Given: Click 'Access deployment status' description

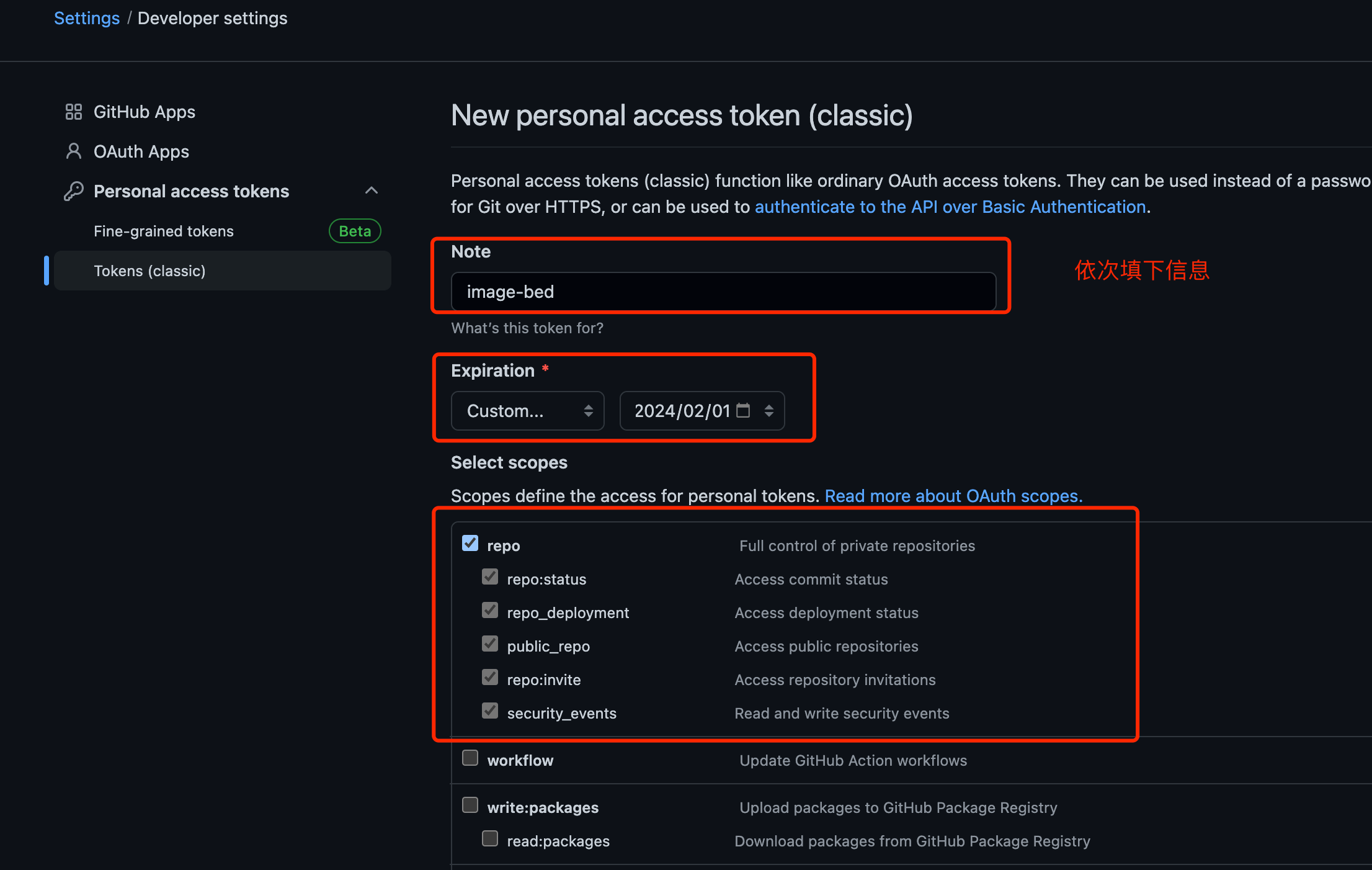Looking at the screenshot, I should [826, 612].
